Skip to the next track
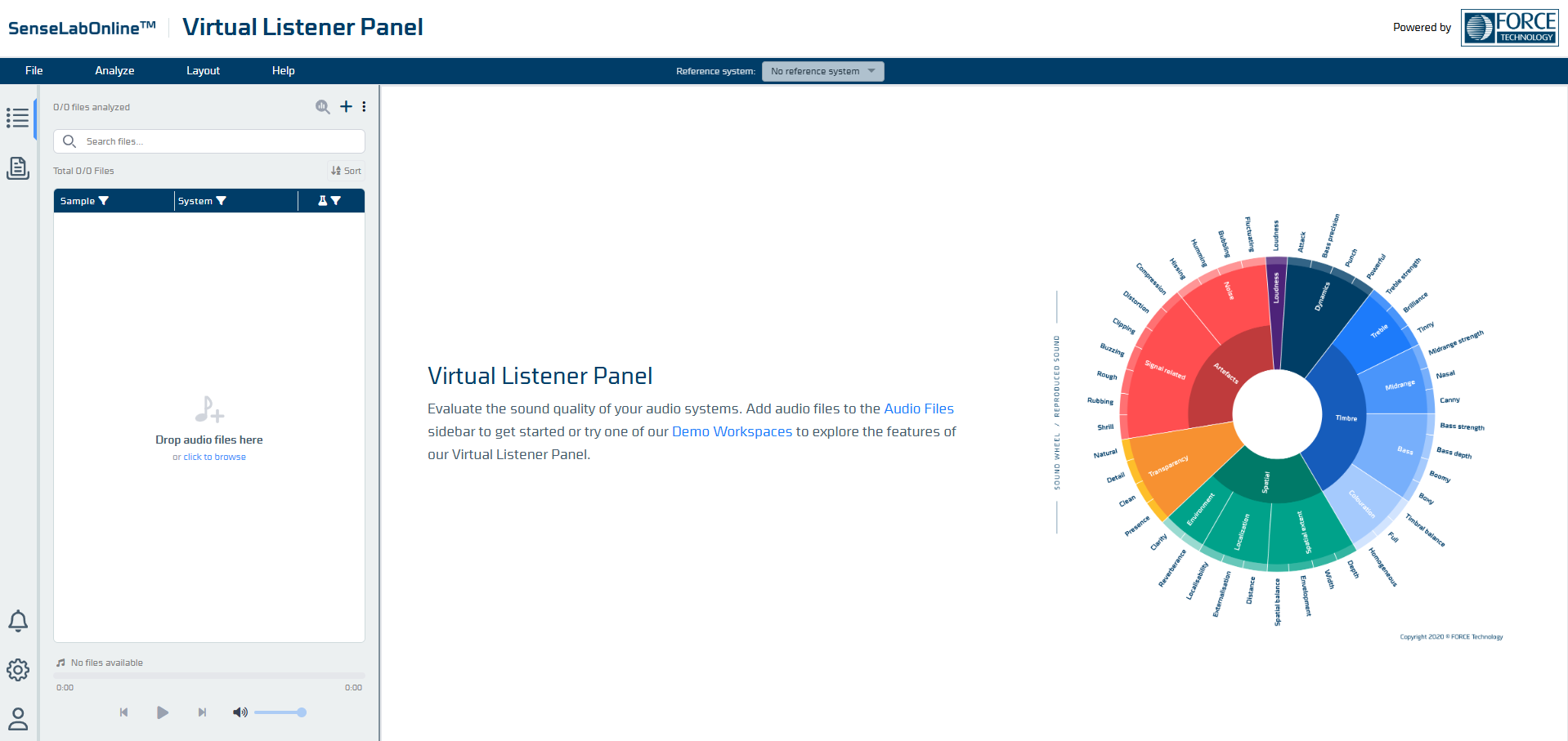The image size is (1568, 741). coord(202,712)
